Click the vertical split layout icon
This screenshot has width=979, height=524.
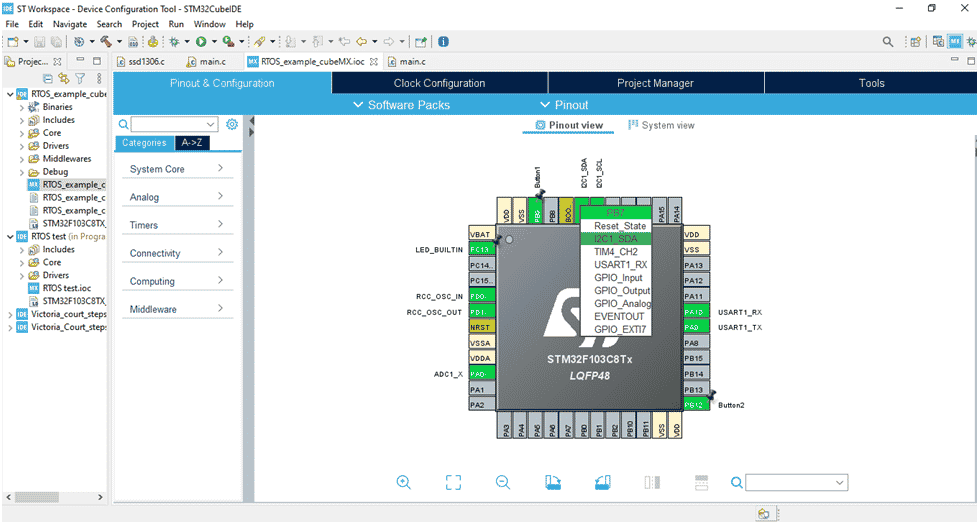pyautogui.click(x=652, y=482)
